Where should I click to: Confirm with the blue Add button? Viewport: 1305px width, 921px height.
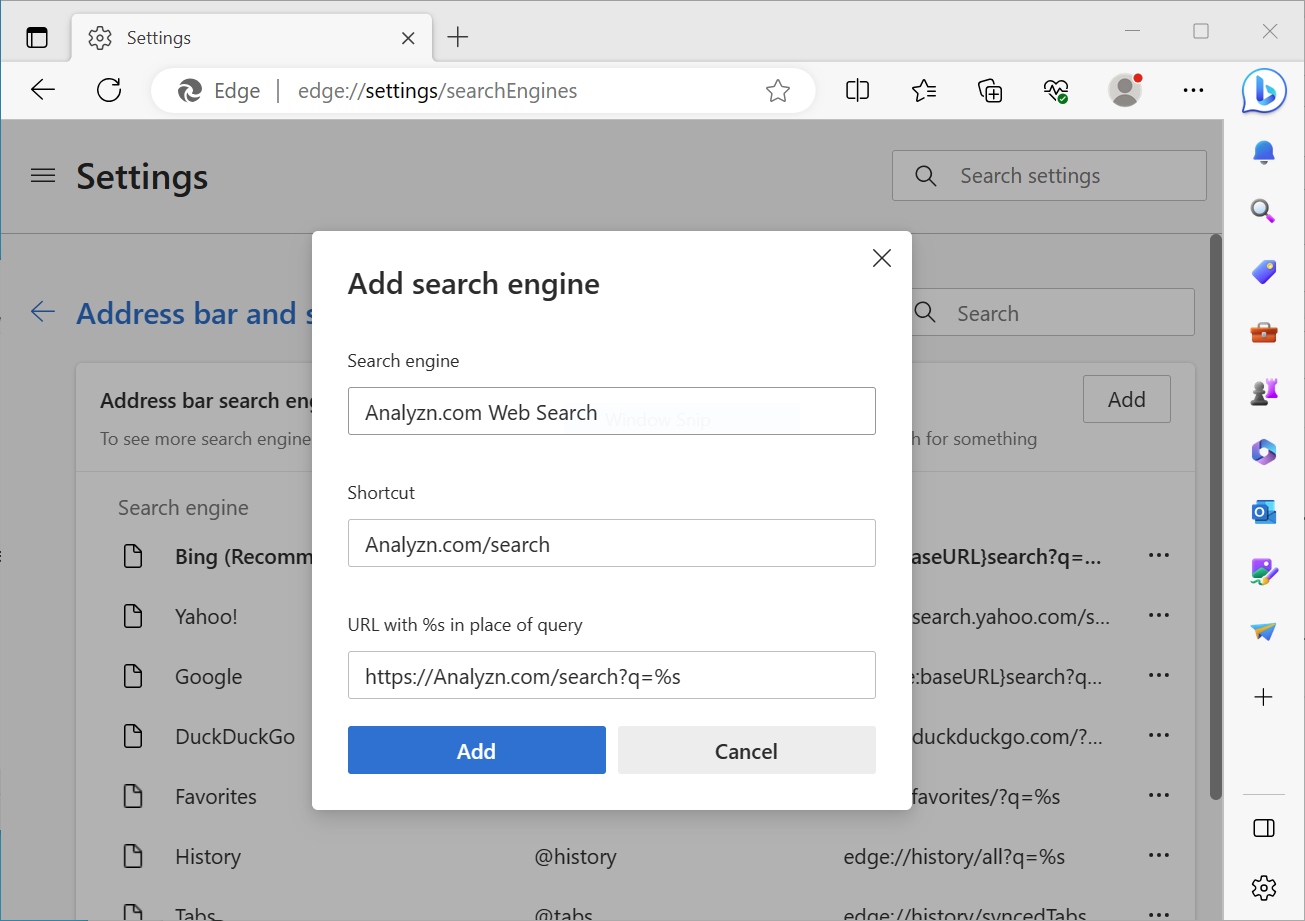click(477, 750)
